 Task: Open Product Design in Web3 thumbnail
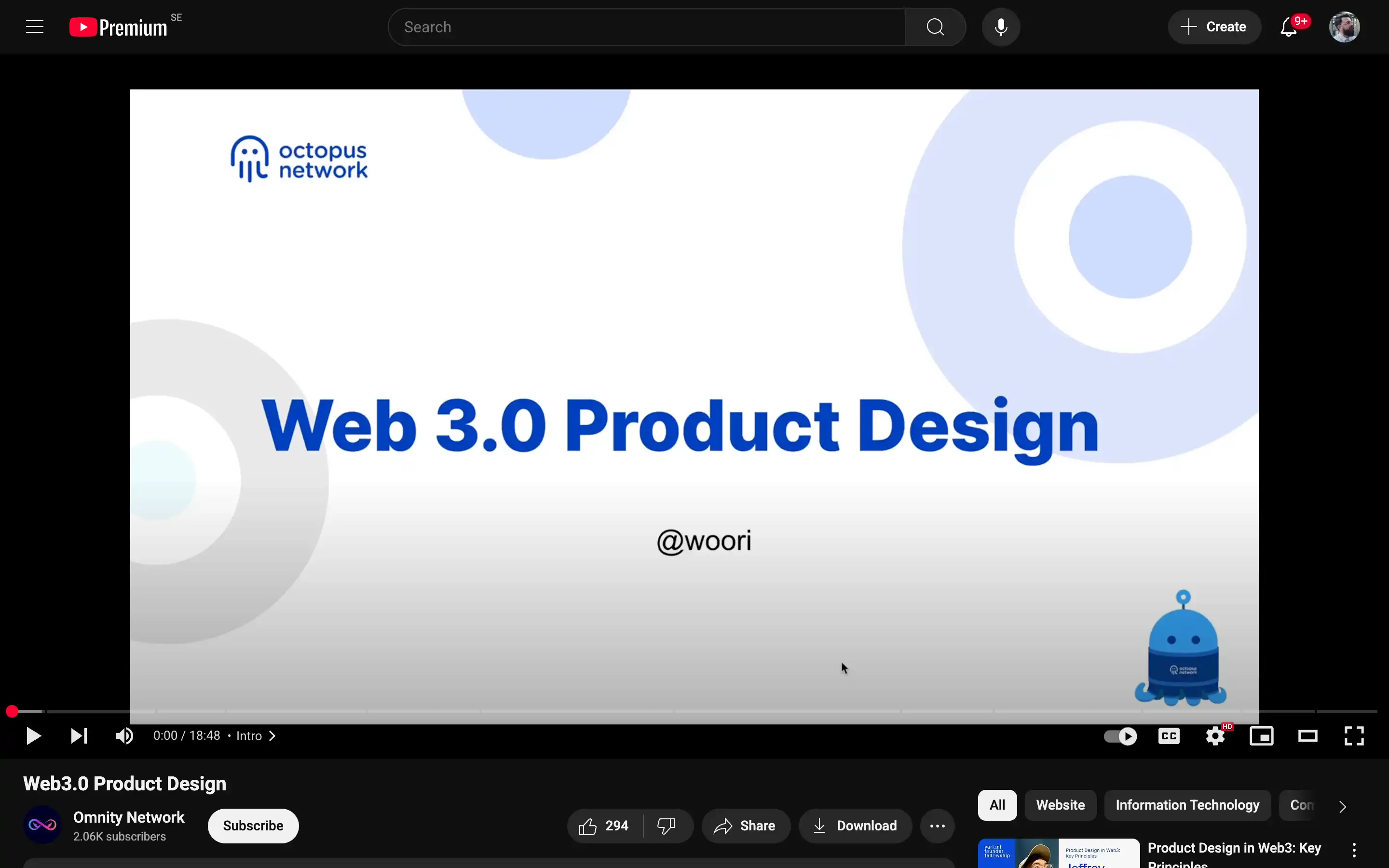pyautogui.click(x=1059, y=854)
